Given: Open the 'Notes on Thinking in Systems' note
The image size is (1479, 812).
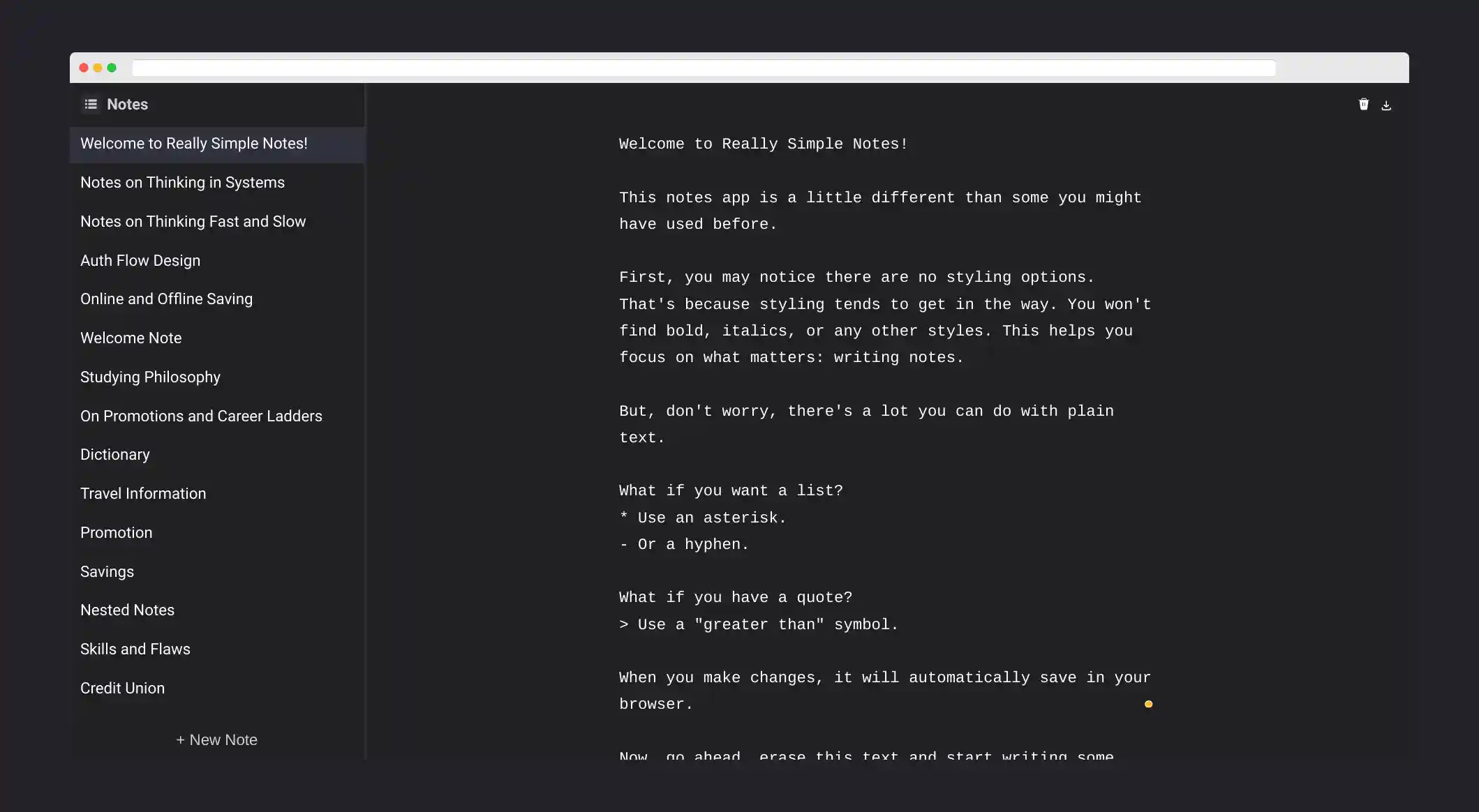Looking at the screenshot, I should tap(182, 182).
